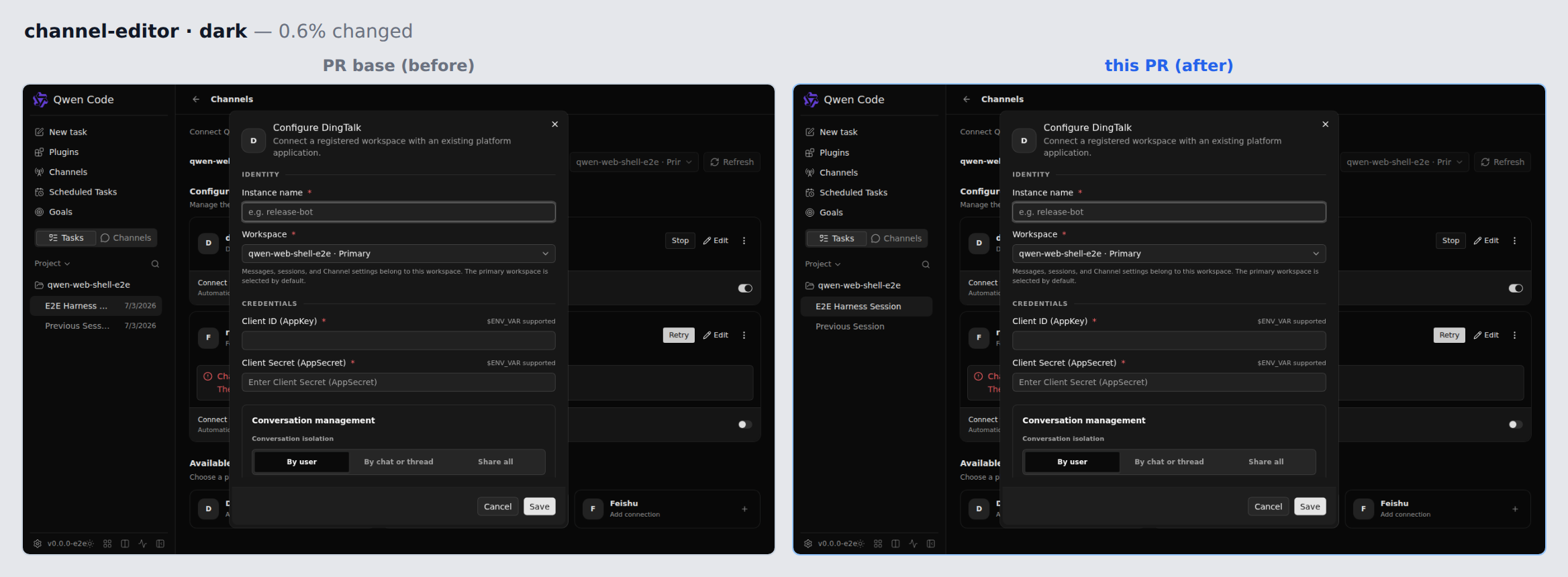
Task: Click the Plugins icon in the before panel sidebar
Action: [40, 152]
